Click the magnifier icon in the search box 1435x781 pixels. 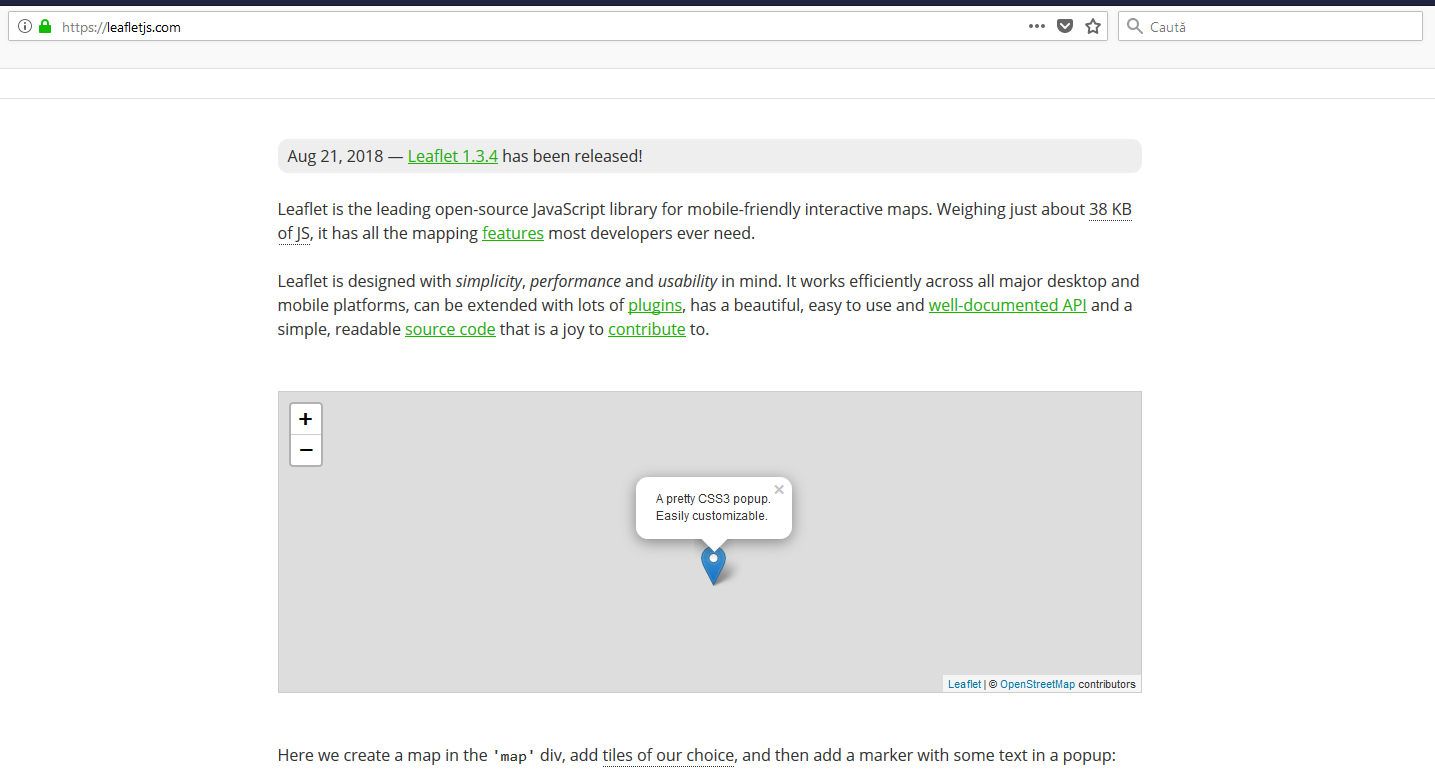pos(1134,26)
